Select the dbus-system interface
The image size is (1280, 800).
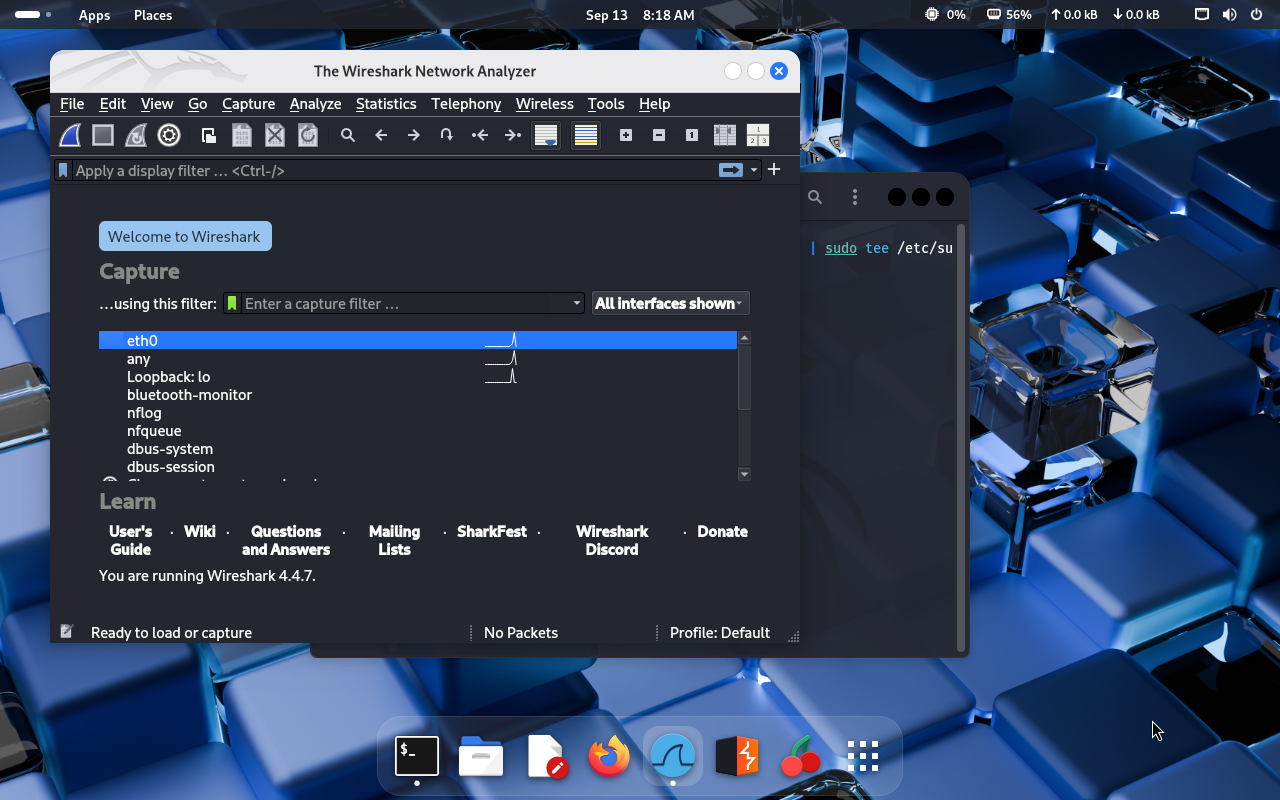pyautogui.click(x=418, y=449)
